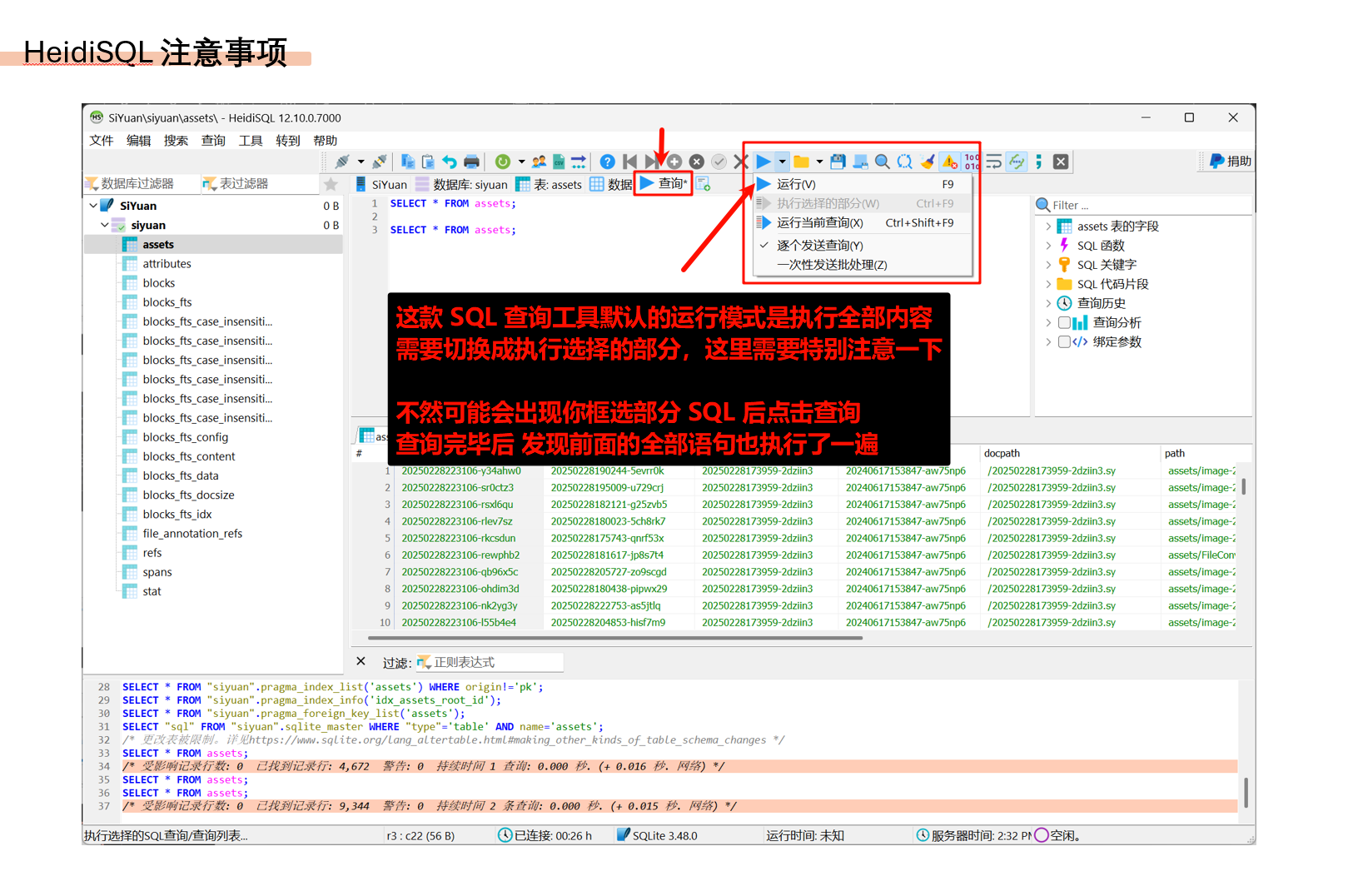Expand the SQL 函数 tree node
Viewport: 1348px width, 896px height.
tap(1048, 246)
